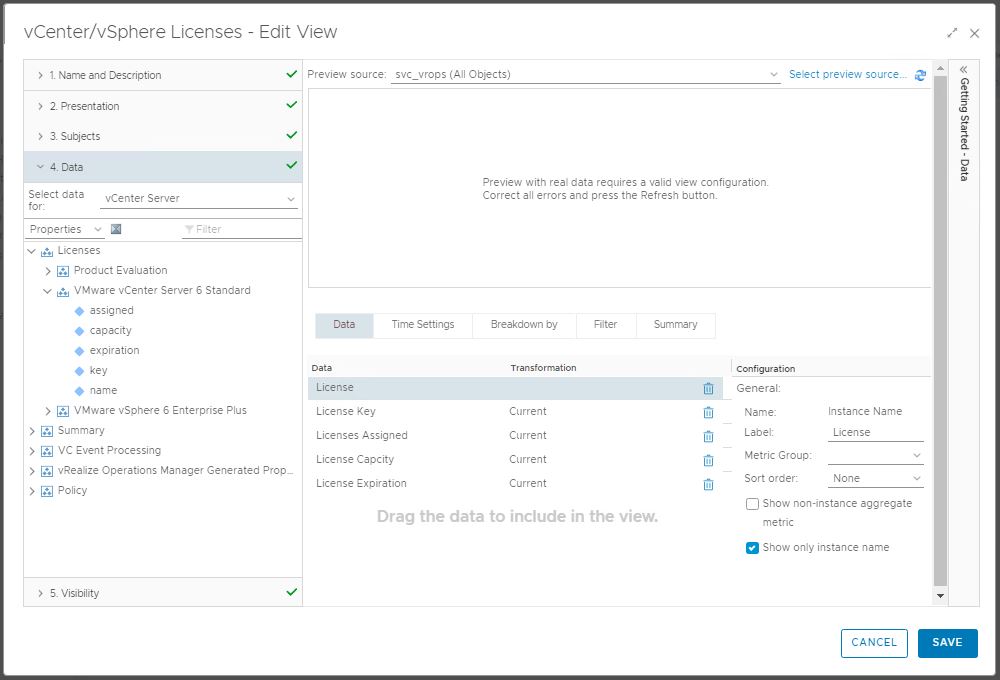Click the SAVE button

click(947, 643)
